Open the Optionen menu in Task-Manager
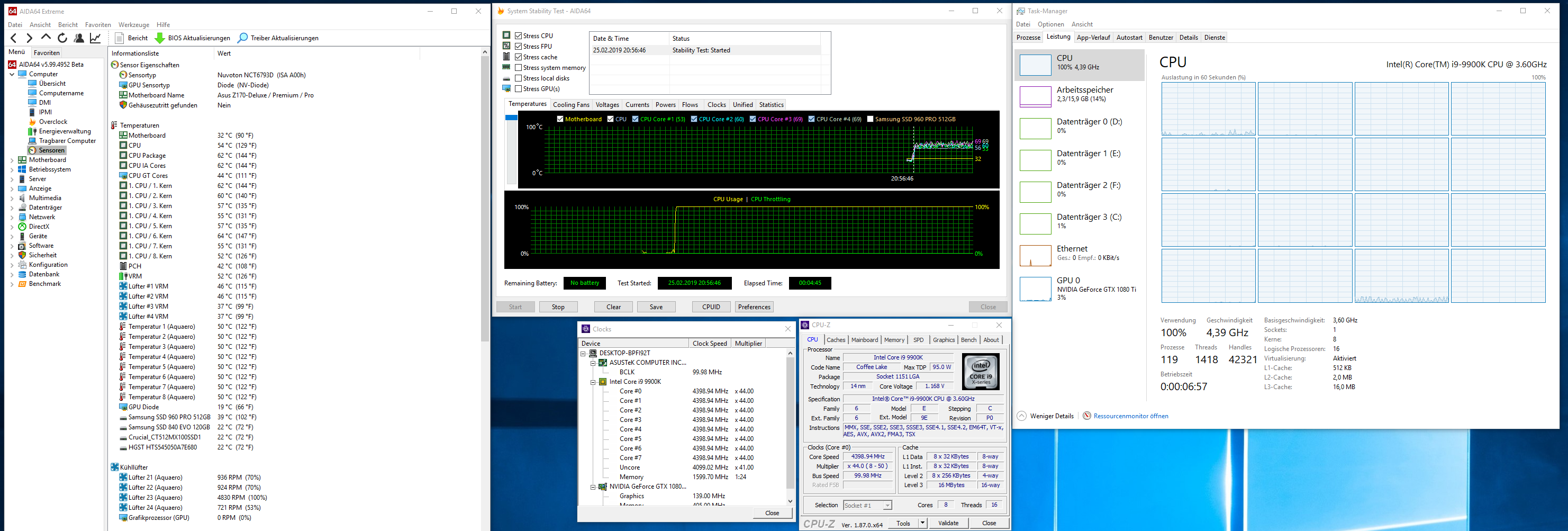Viewport: 1568px width, 531px height. tap(1051, 24)
